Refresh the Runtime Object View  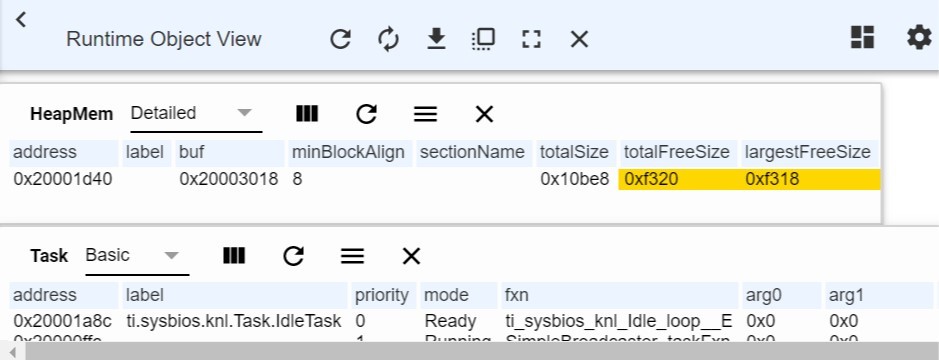coord(341,40)
